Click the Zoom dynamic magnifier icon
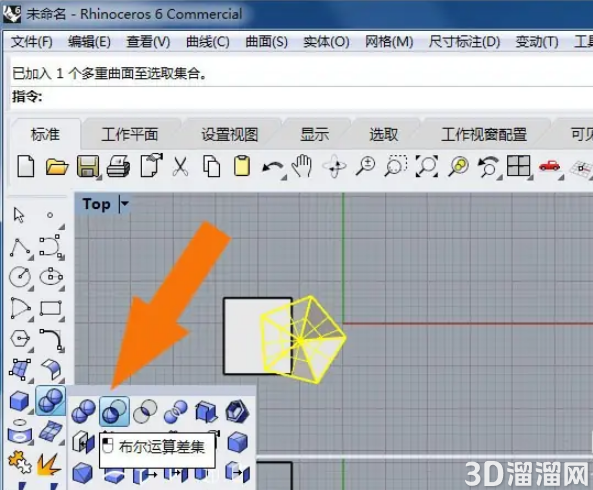The image size is (593, 490). pyautogui.click(x=365, y=166)
